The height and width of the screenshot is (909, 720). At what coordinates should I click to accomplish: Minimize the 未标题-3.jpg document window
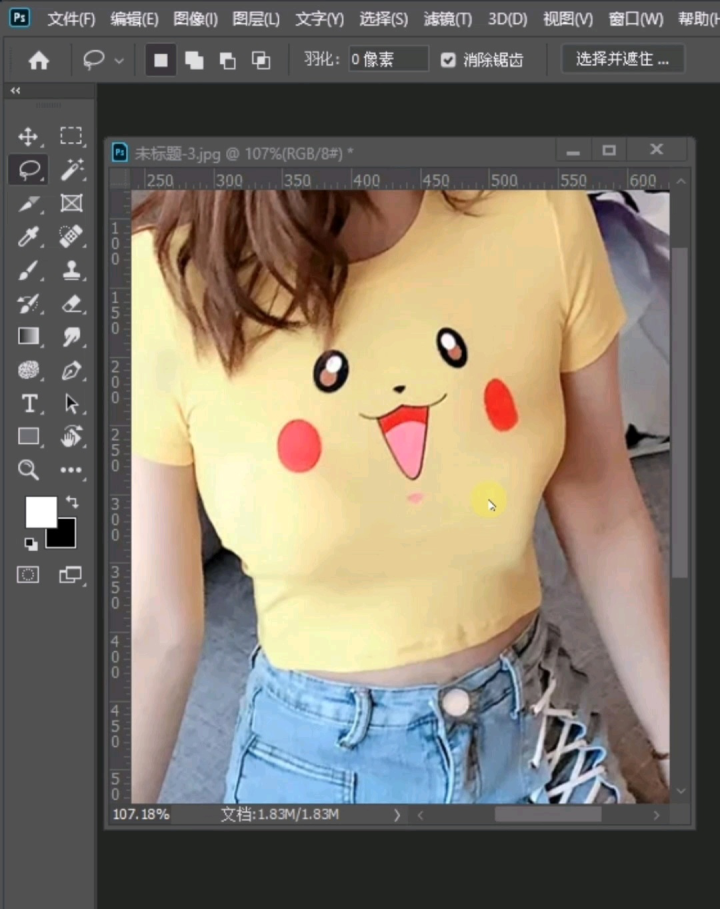(573, 151)
